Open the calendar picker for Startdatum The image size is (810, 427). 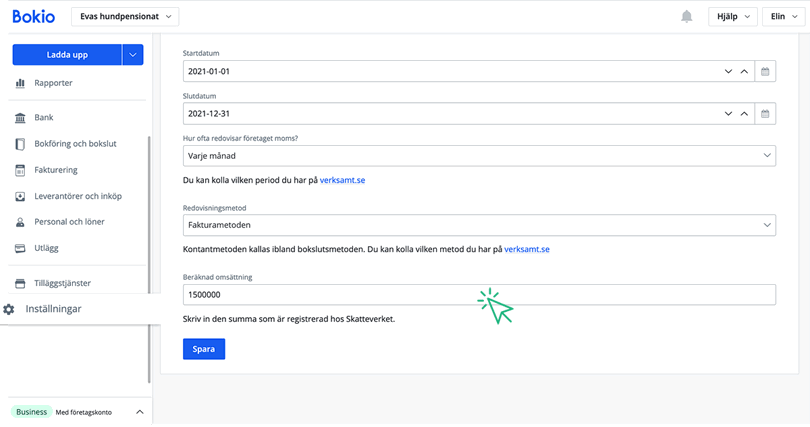point(765,72)
